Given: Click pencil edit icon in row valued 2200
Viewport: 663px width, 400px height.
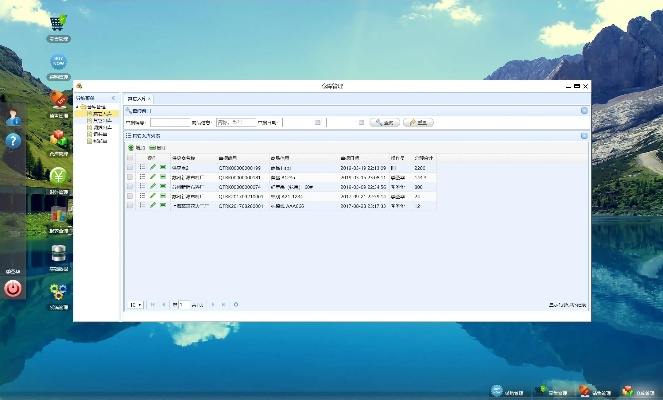Looking at the screenshot, I should pos(153,167).
